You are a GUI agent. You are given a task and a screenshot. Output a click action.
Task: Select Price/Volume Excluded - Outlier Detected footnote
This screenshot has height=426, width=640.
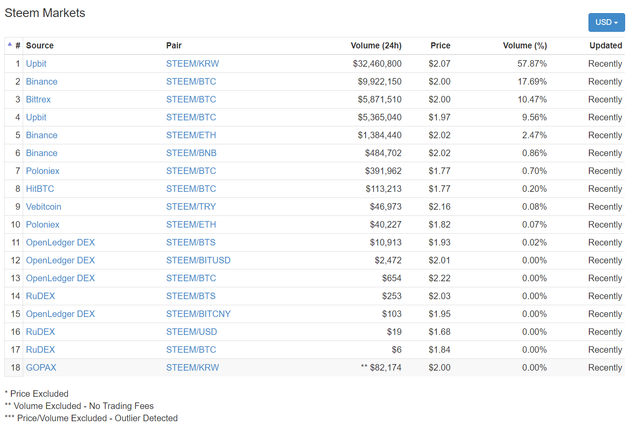point(91,418)
